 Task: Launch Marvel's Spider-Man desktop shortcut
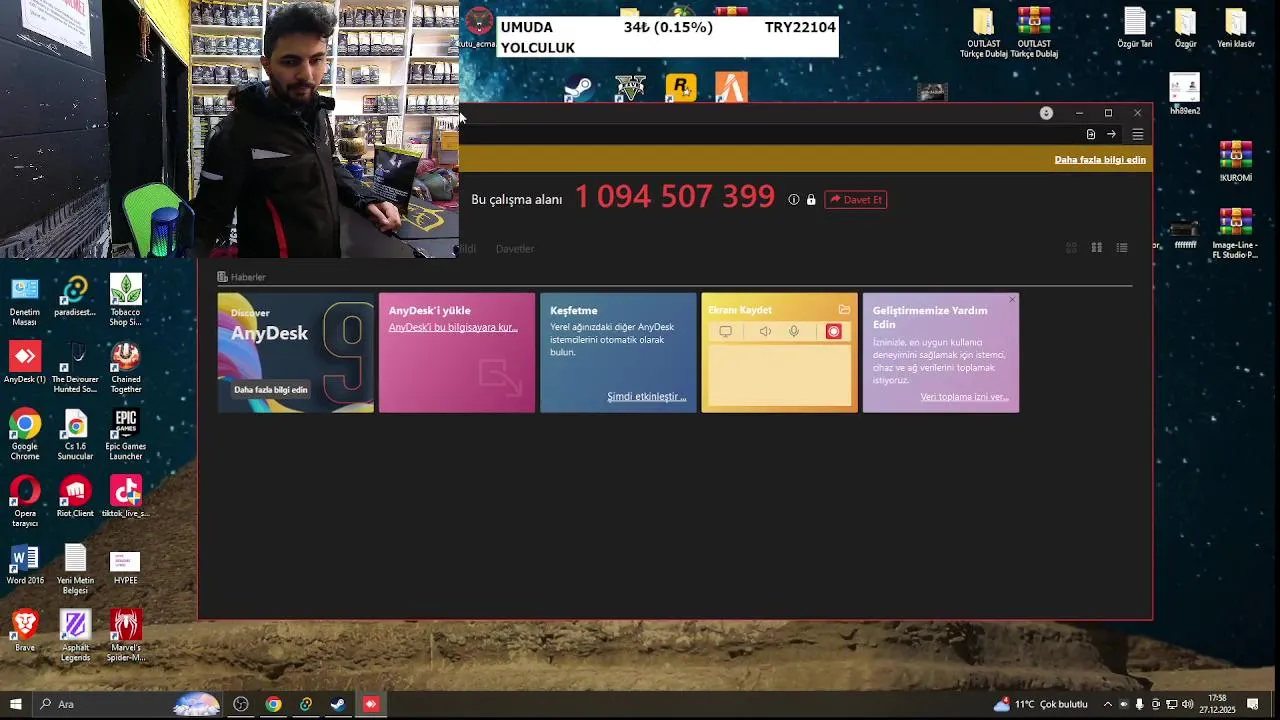pos(125,635)
